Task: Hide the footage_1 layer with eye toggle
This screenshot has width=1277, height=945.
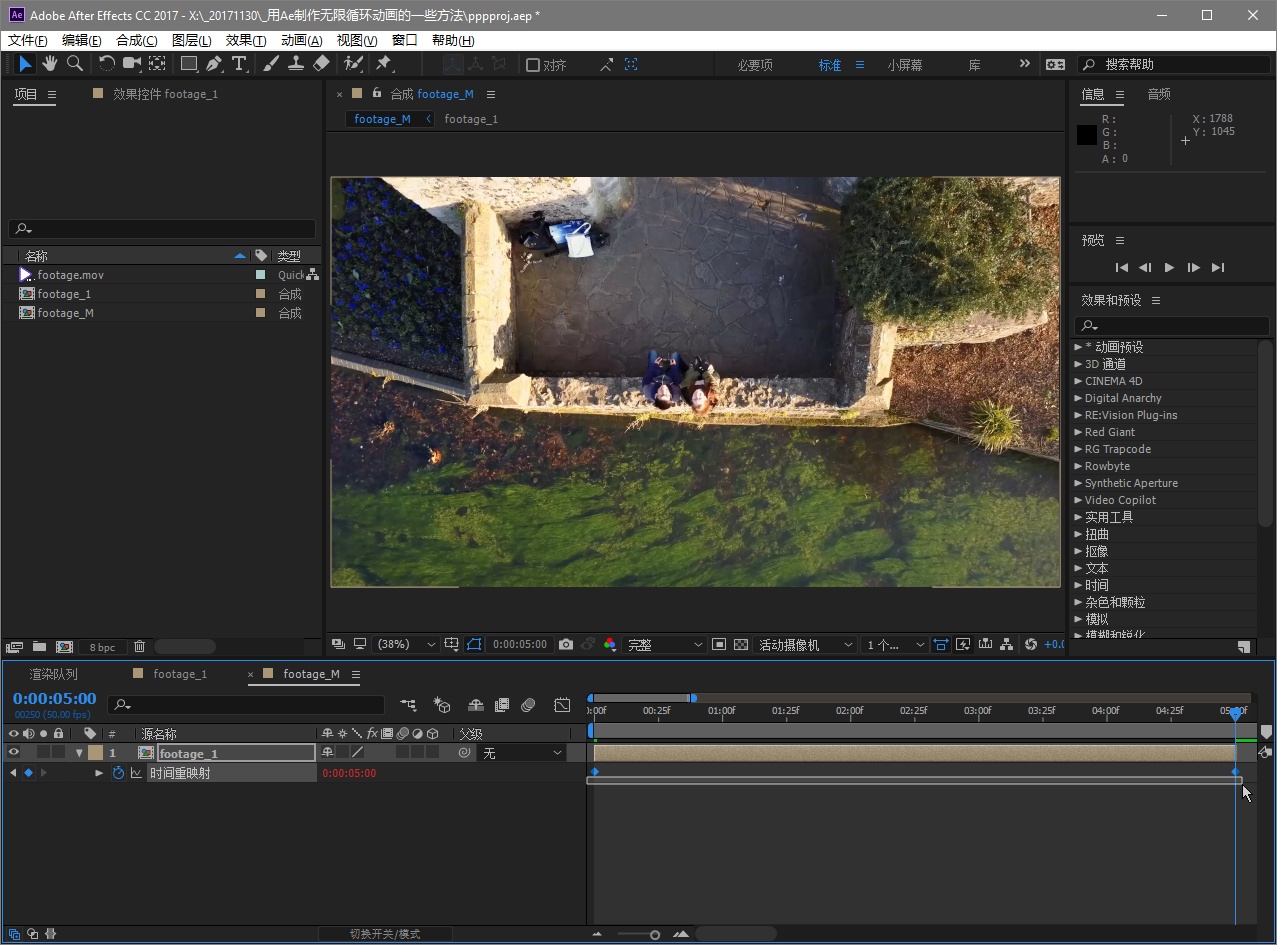Action: tap(14, 753)
